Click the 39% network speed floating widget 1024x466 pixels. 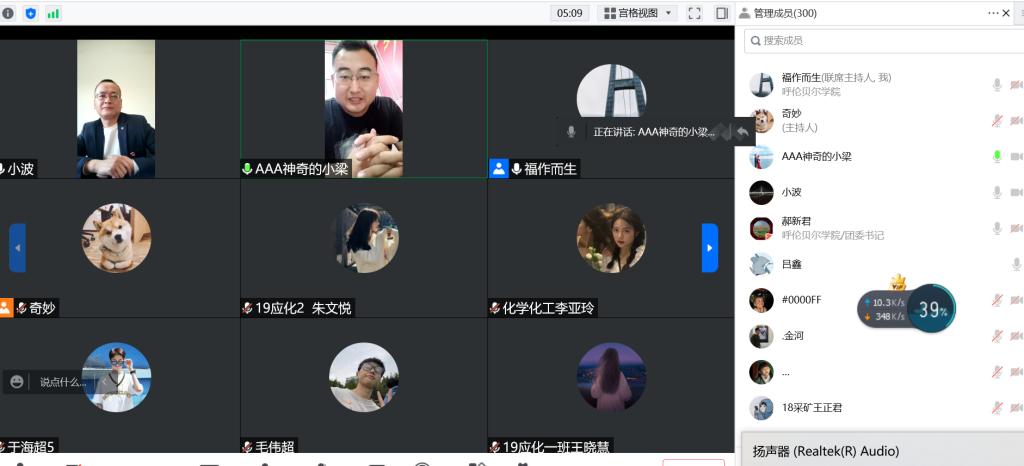[931, 310]
